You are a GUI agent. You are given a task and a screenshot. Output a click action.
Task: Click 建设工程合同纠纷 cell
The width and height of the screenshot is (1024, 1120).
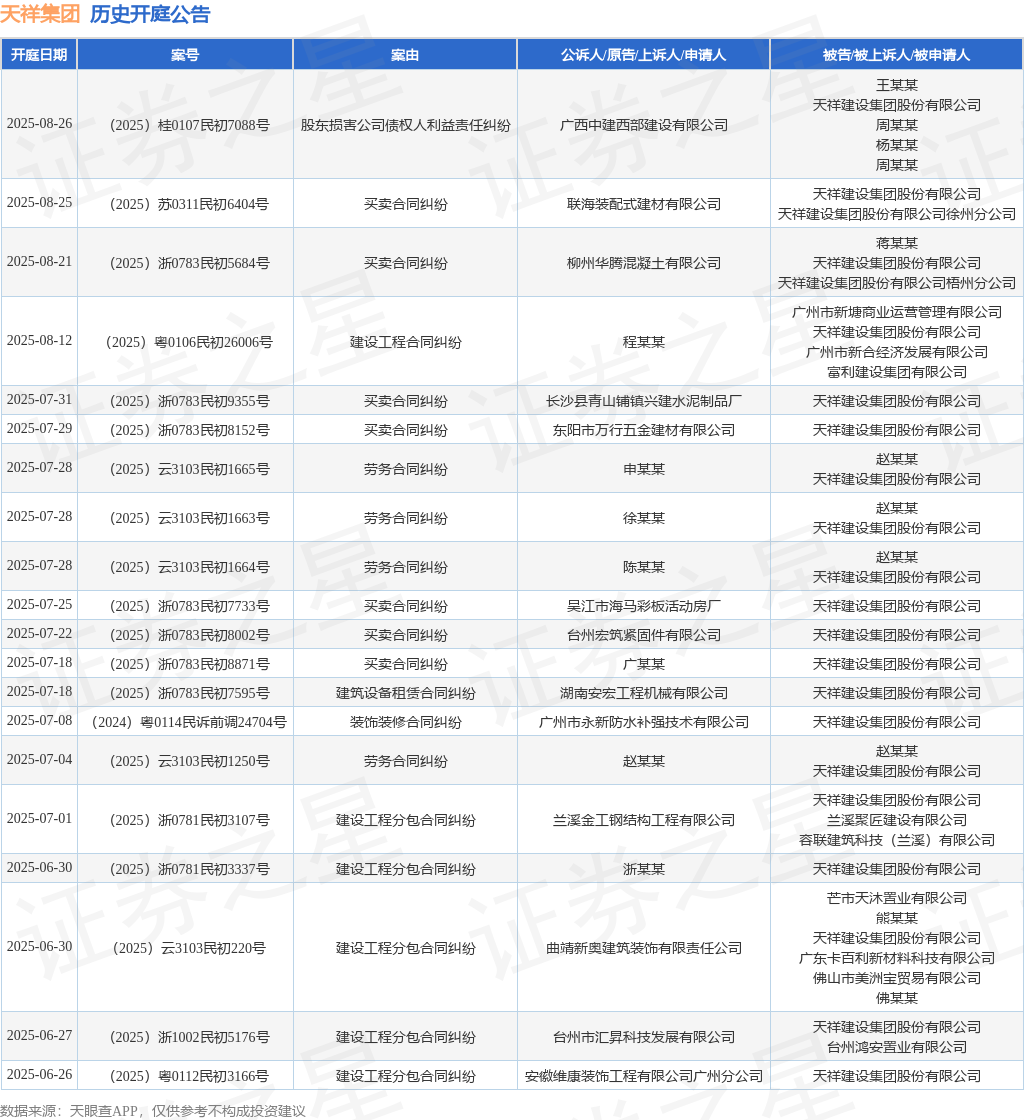click(405, 342)
